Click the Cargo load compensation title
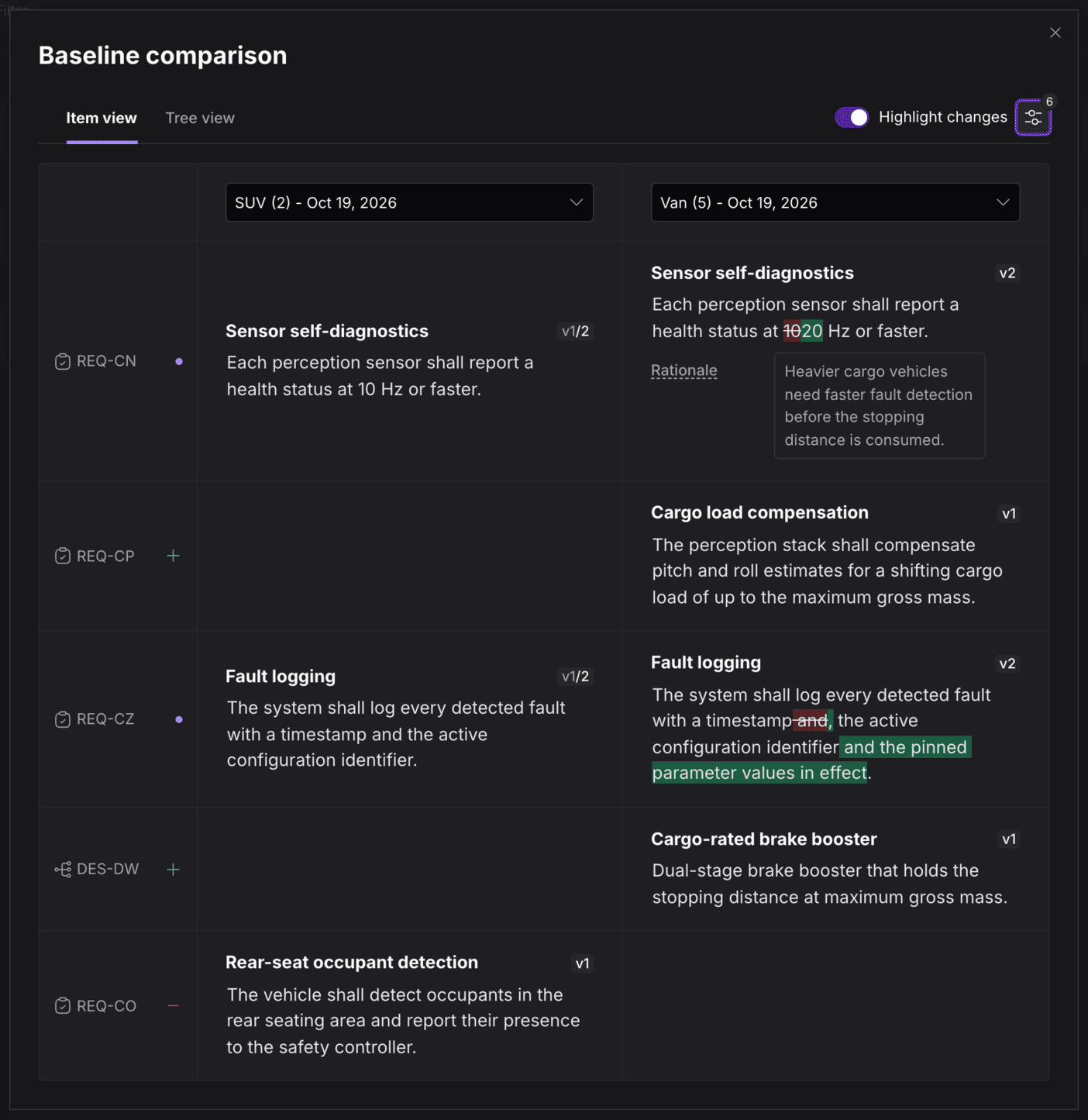The image size is (1088, 1120). 759,512
